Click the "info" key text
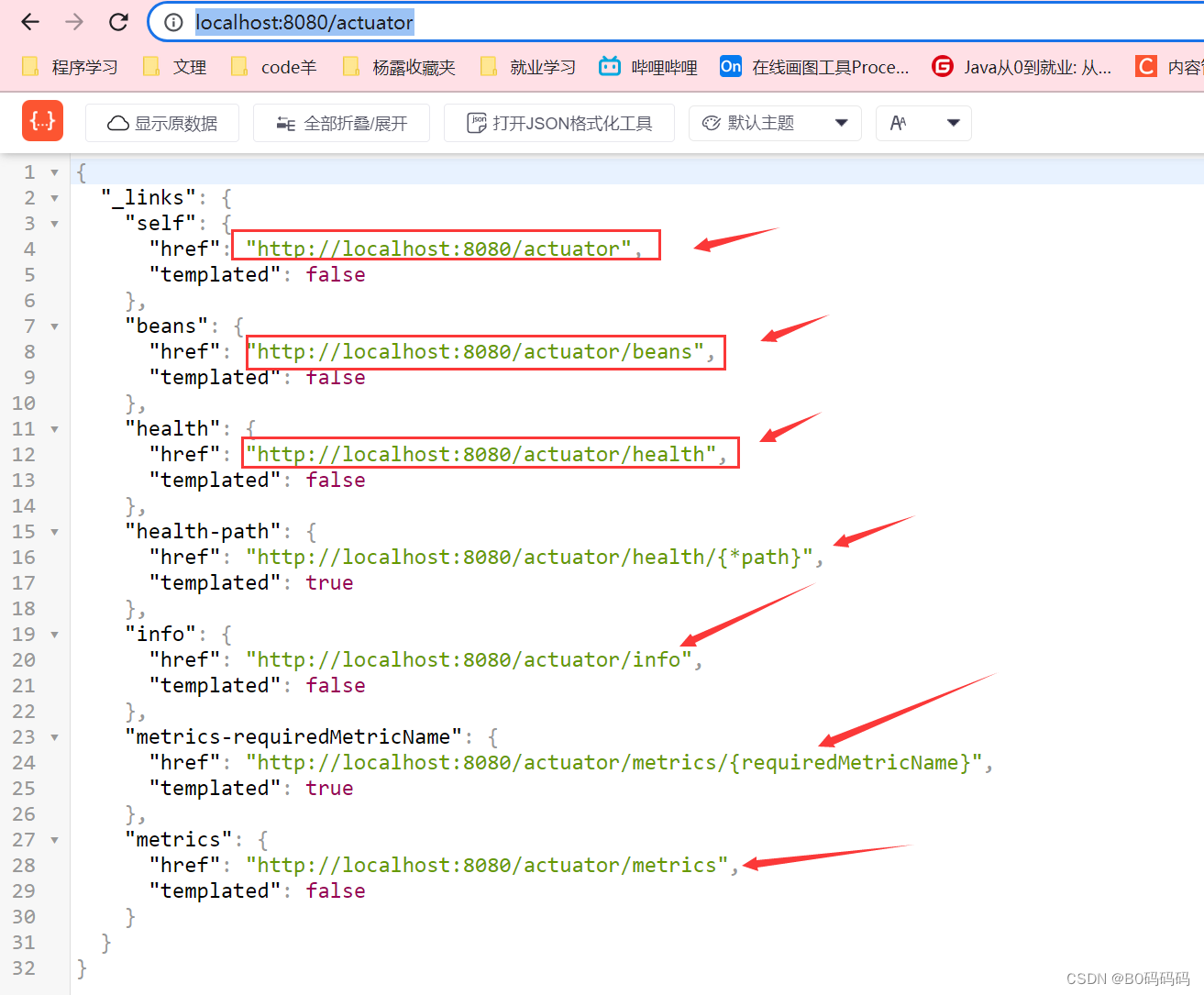 [x=160, y=634]
